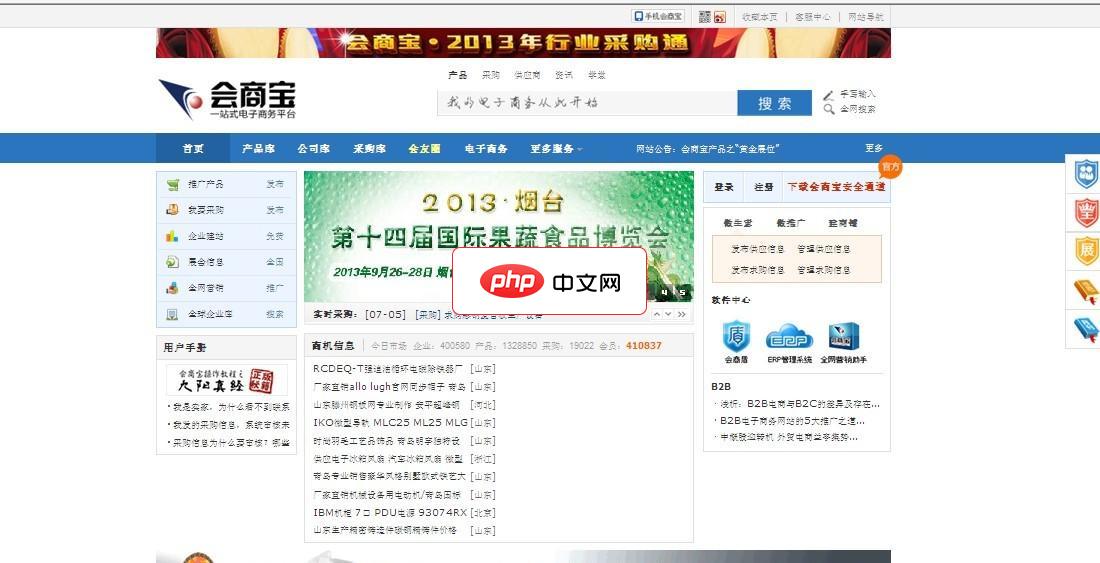Open the 下载会商宝安全通道 link

[x=836, y=187]
